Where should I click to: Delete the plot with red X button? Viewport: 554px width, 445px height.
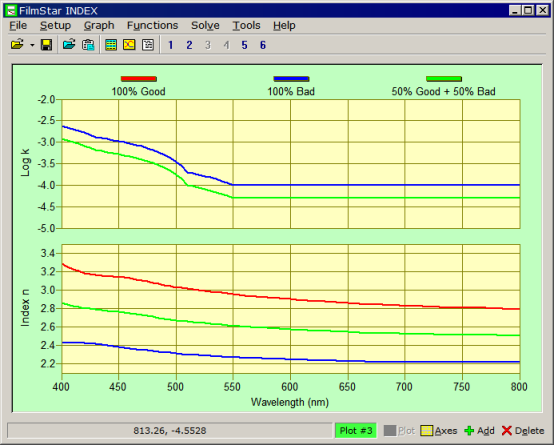(523, 431)
